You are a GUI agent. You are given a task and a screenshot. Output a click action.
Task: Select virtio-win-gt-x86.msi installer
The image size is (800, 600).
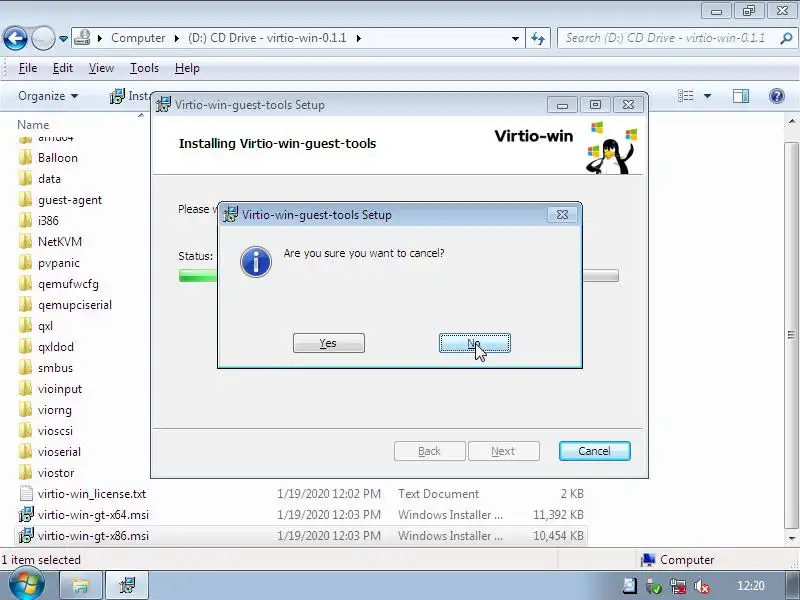click(x=93, y=536)
